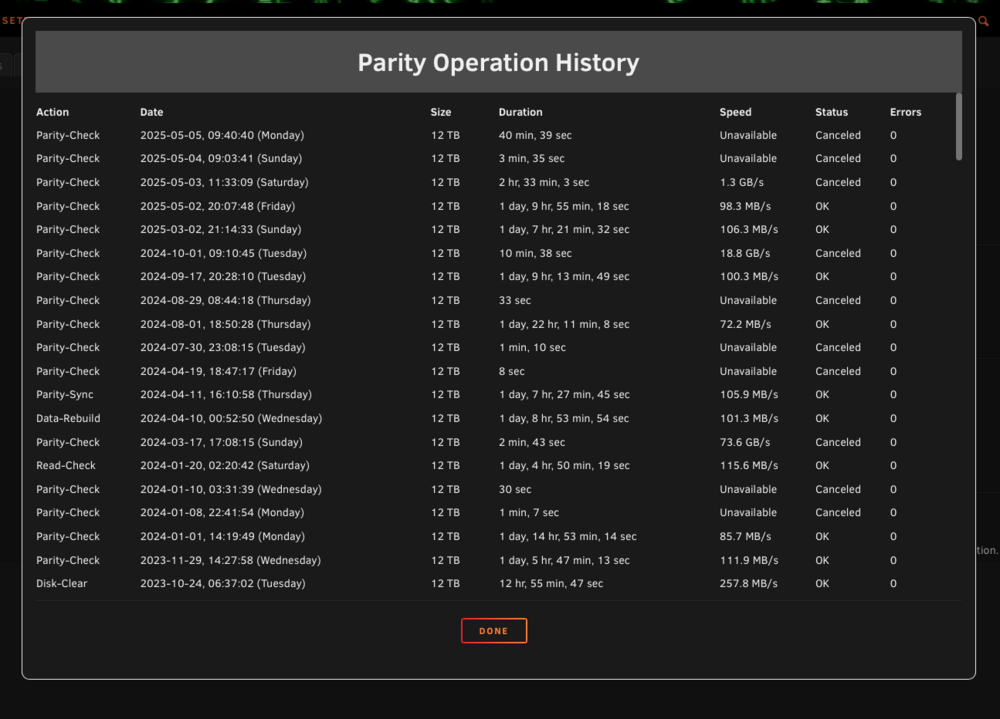This screenshot has width=1000, height=719.
Task: Select date 2024-07-30, 23:08:15 (Tuesday)
Action: tap(223, 347)
